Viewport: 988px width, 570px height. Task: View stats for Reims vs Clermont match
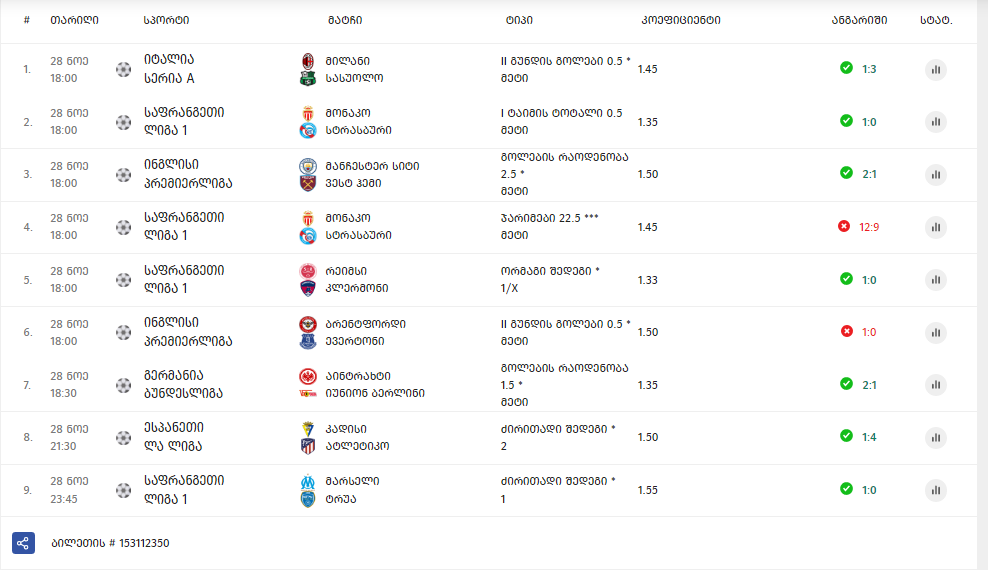936,280
